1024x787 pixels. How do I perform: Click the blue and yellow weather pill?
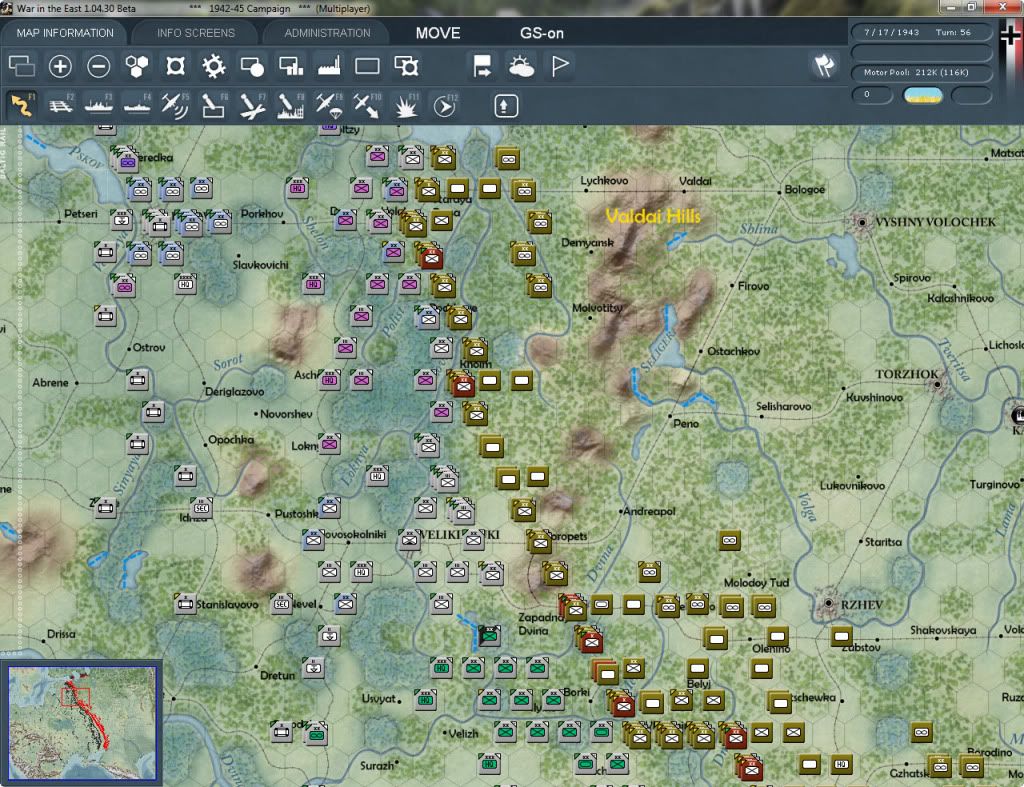[x=922, y=95]
